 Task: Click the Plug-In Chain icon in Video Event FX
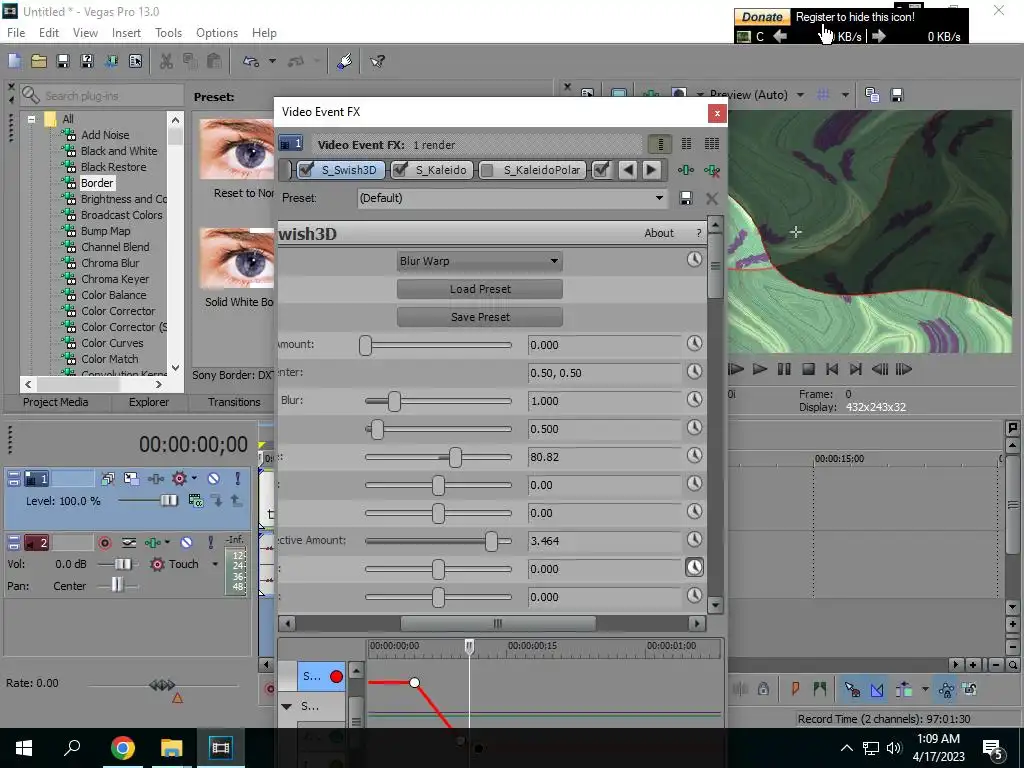pyautogui.click(x=685, y=170)
